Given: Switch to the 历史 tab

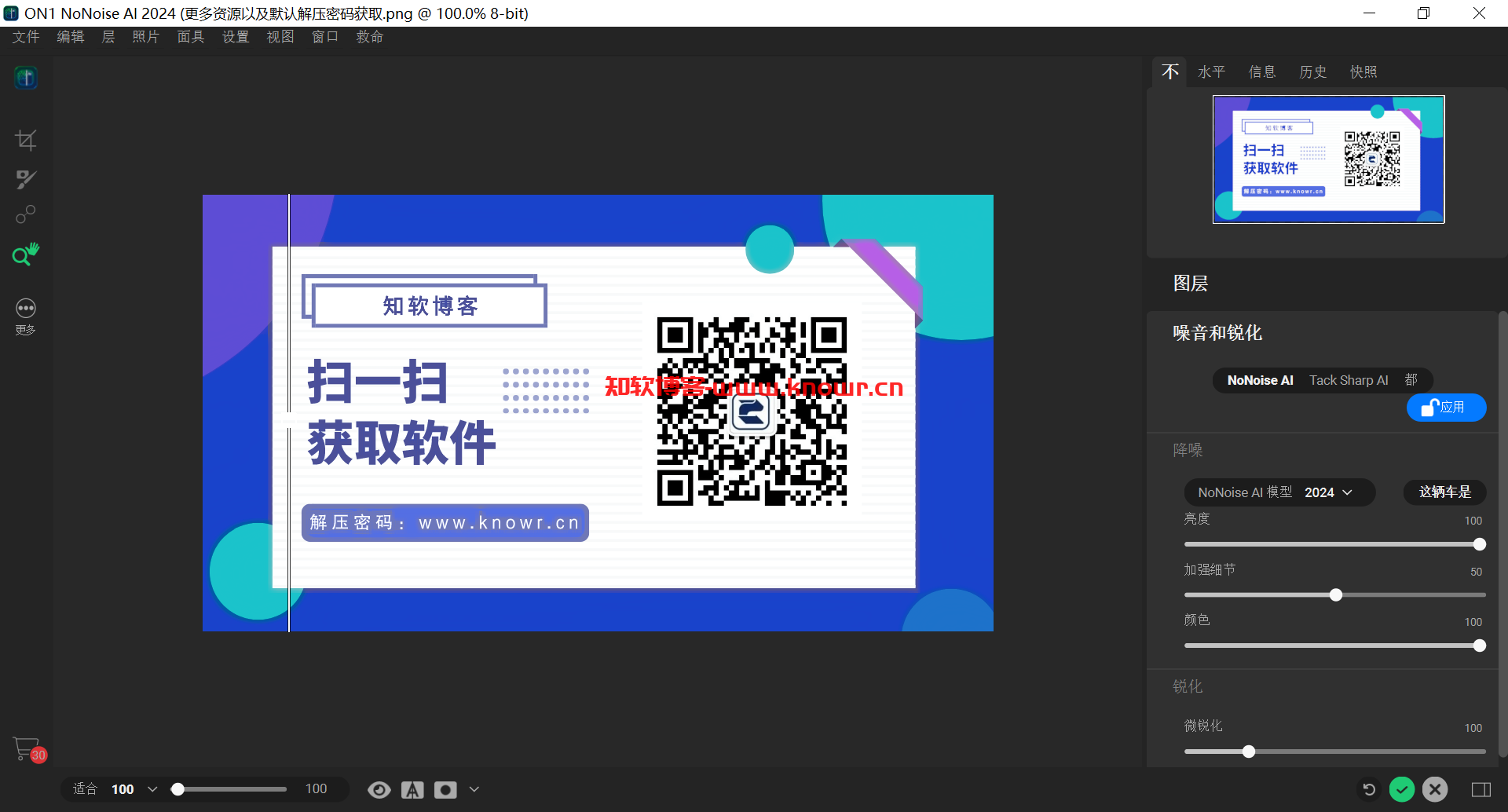Looking at the screenshot, I should coord(1312,71).
